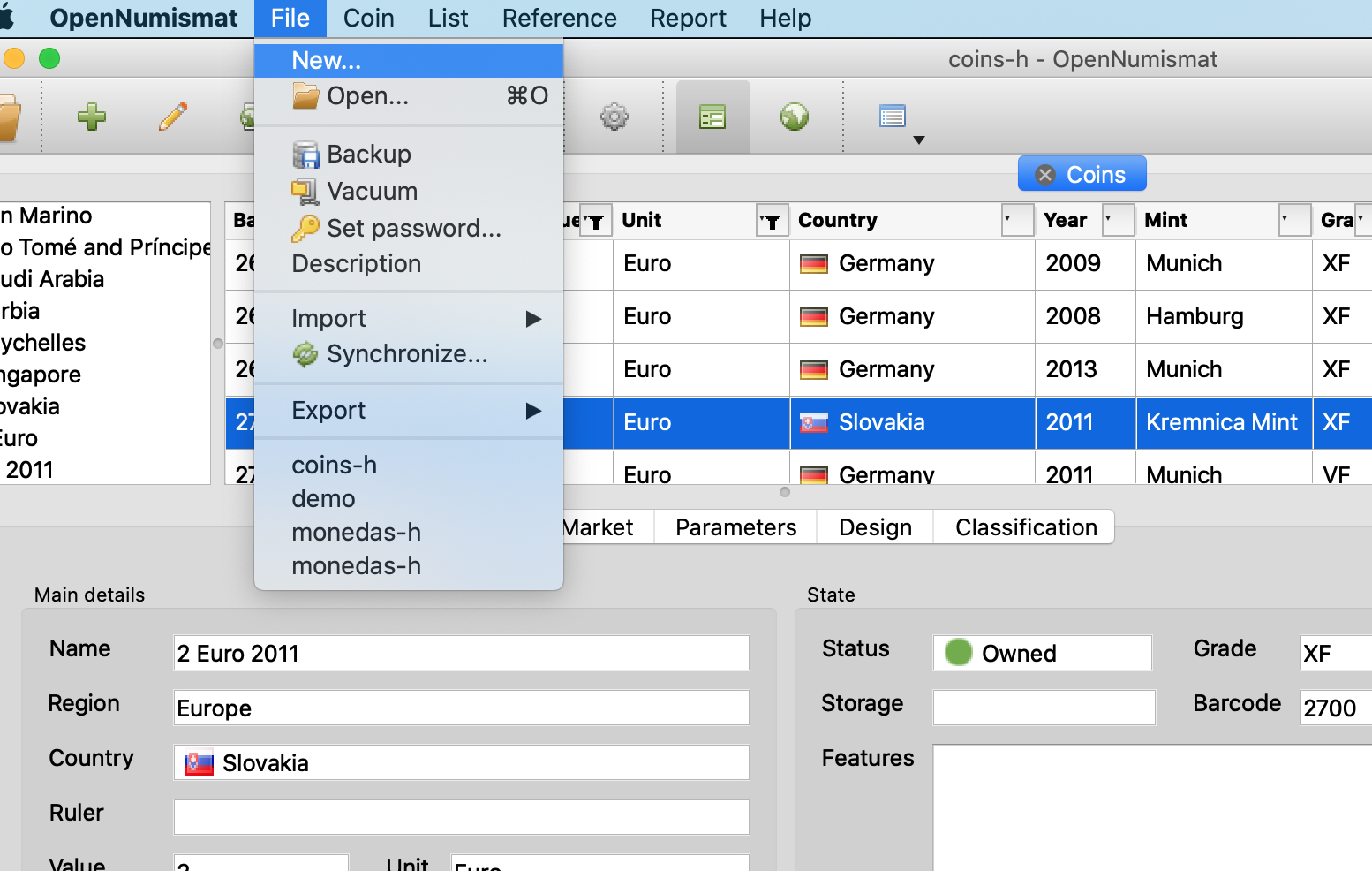
Task: Click the Grade field showing XF
Action: [1336, 653]
